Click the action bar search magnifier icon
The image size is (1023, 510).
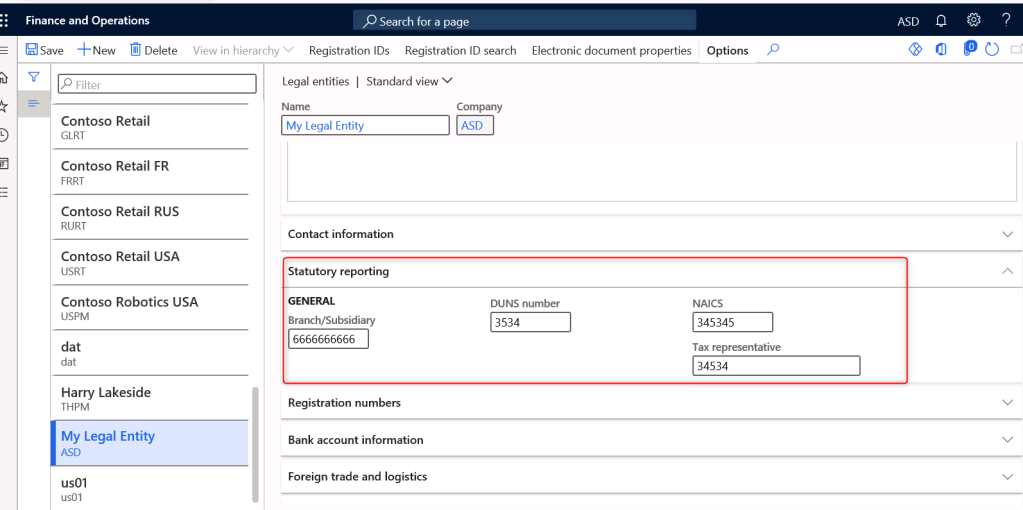[773, 50]
